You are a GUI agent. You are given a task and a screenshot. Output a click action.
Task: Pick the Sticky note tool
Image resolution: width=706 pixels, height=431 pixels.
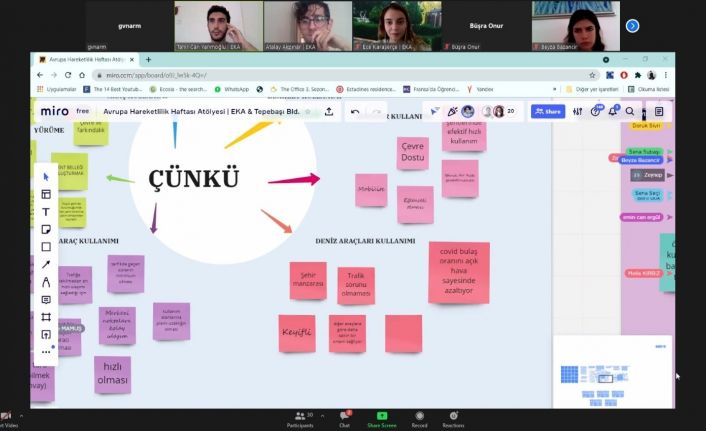46,229
